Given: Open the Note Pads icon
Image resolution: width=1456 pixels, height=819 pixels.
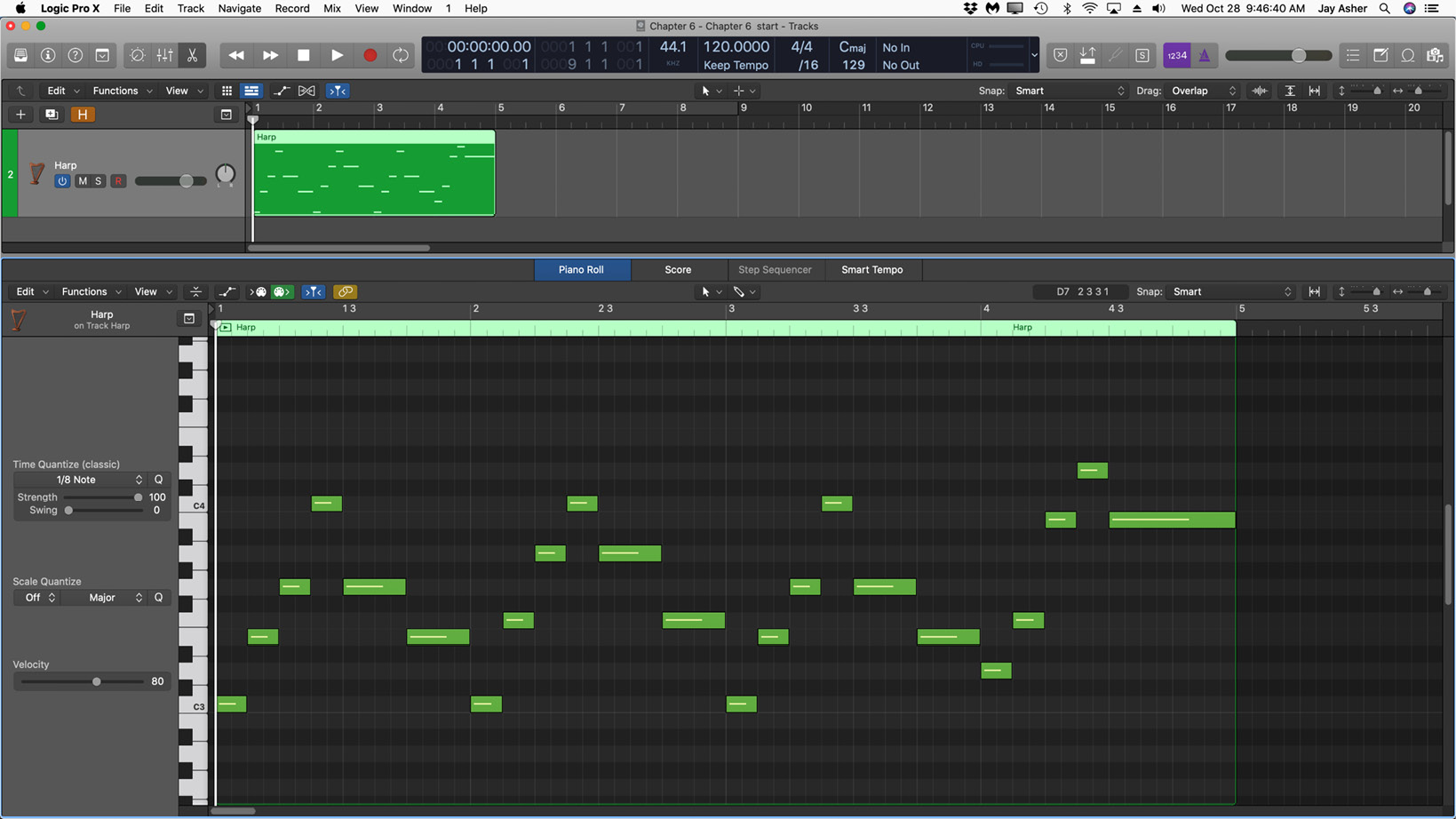Looking at the screenshot, I should (x=1380, y=55).
